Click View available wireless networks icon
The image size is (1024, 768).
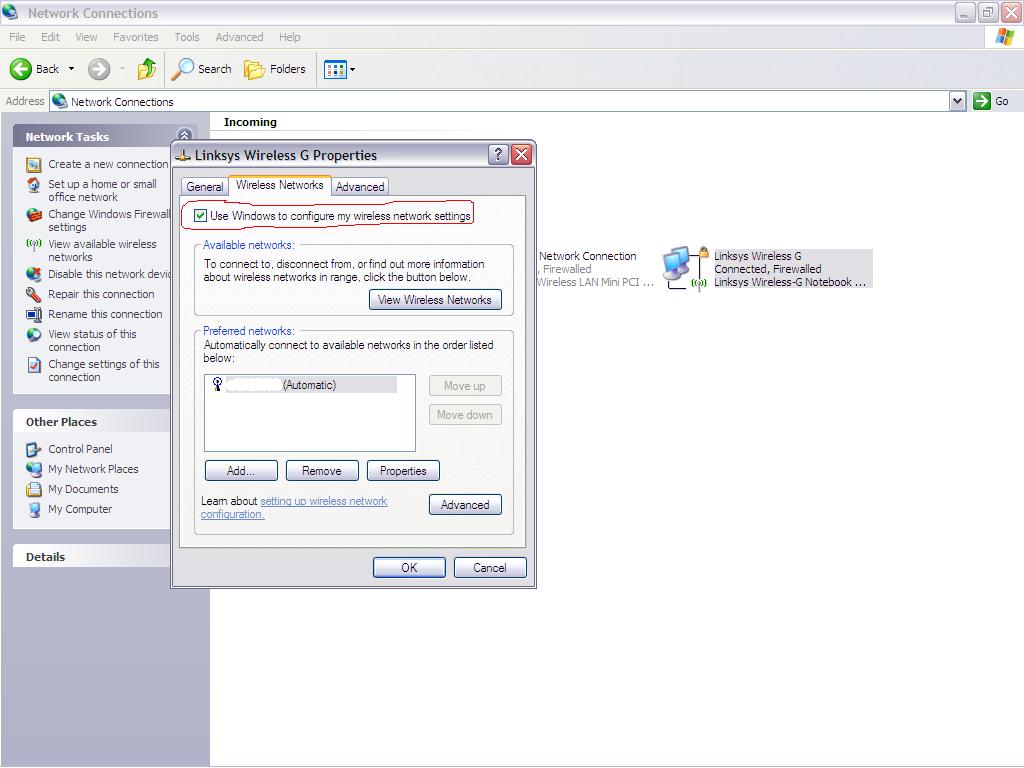coord(34,244)
